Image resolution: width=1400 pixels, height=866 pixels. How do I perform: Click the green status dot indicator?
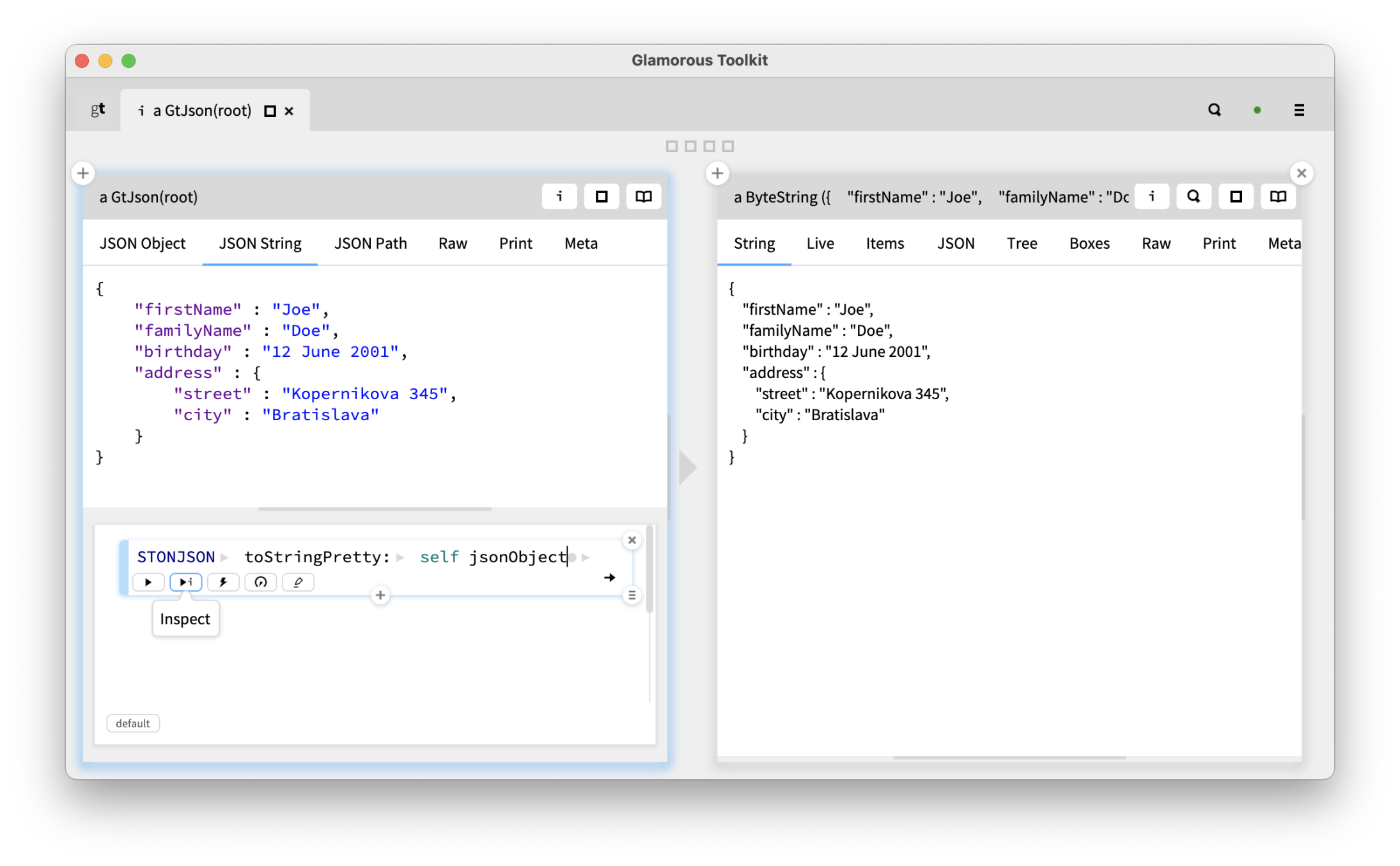pos(1257,110)
